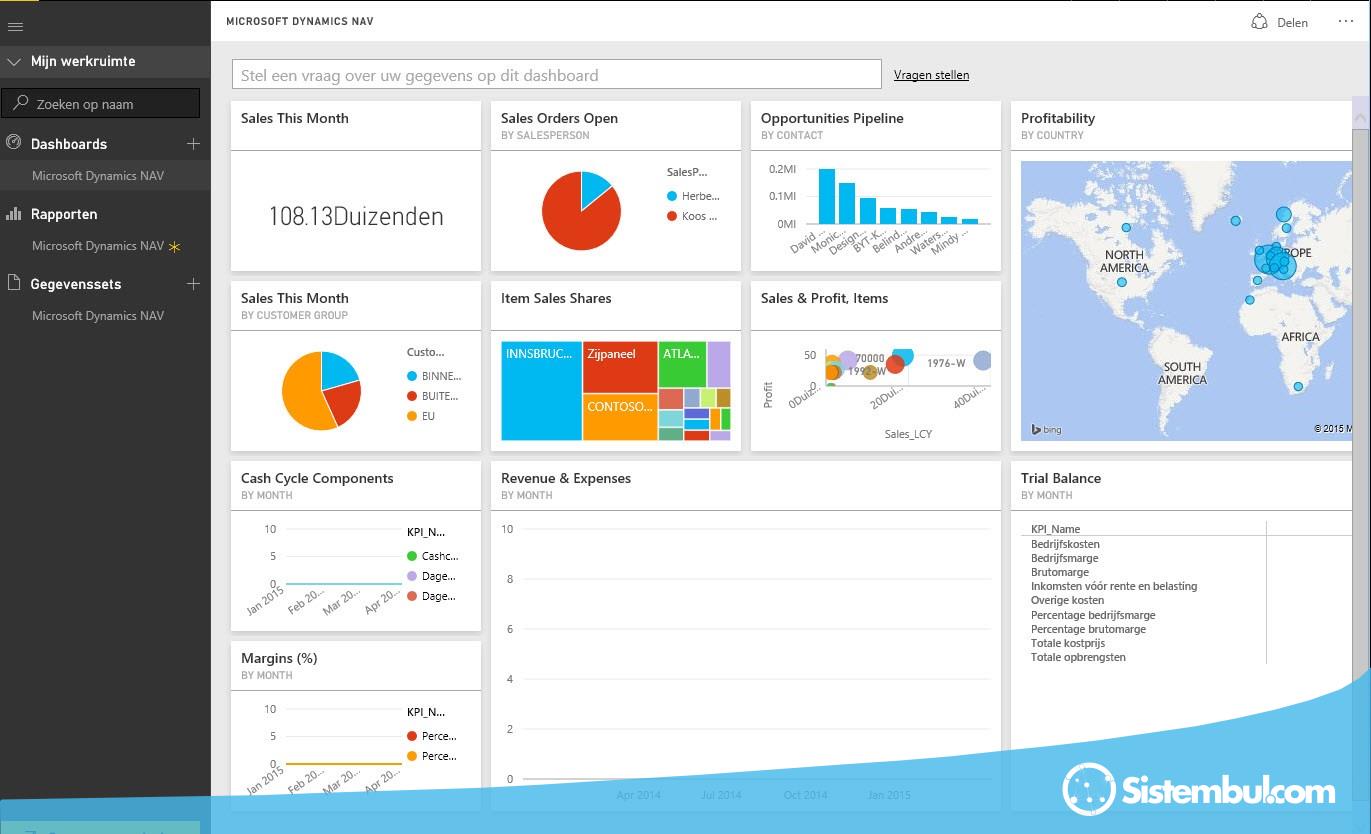
Task: Click the 1976-W bubble in Sales & Profit
Action: click(x=982, y=361)
